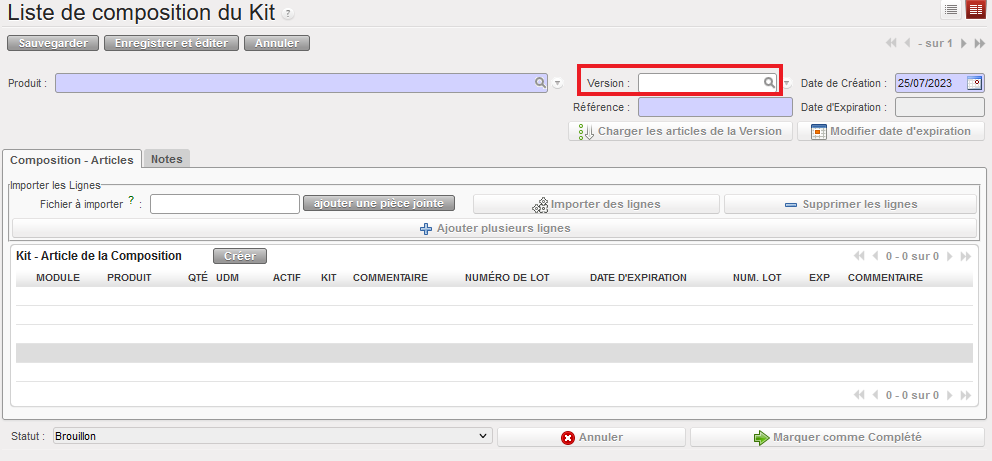
Task: Sort by NUMÉRO DE LOT column header
Action: pos(507,278)
